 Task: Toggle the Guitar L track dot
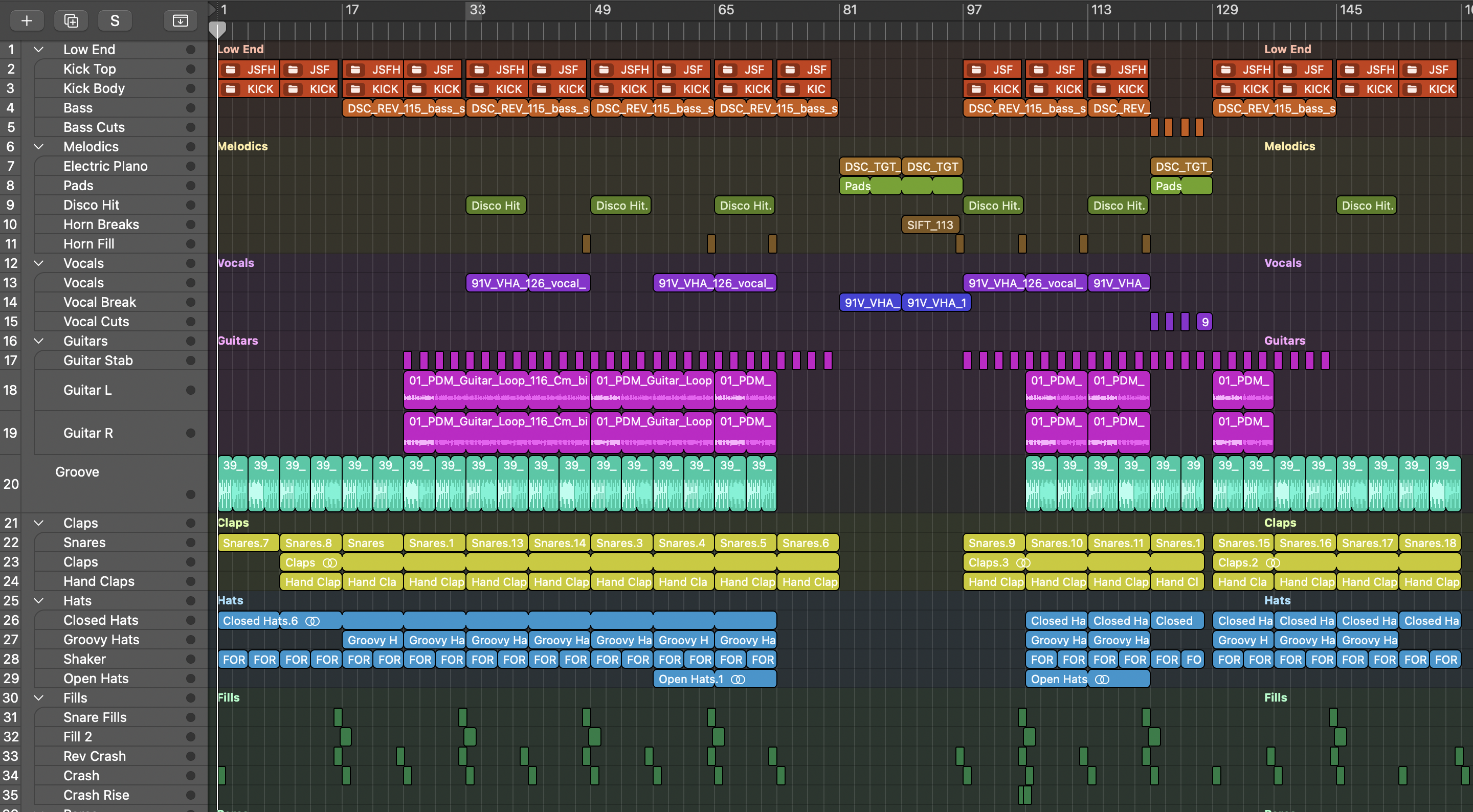coord(190,390)
